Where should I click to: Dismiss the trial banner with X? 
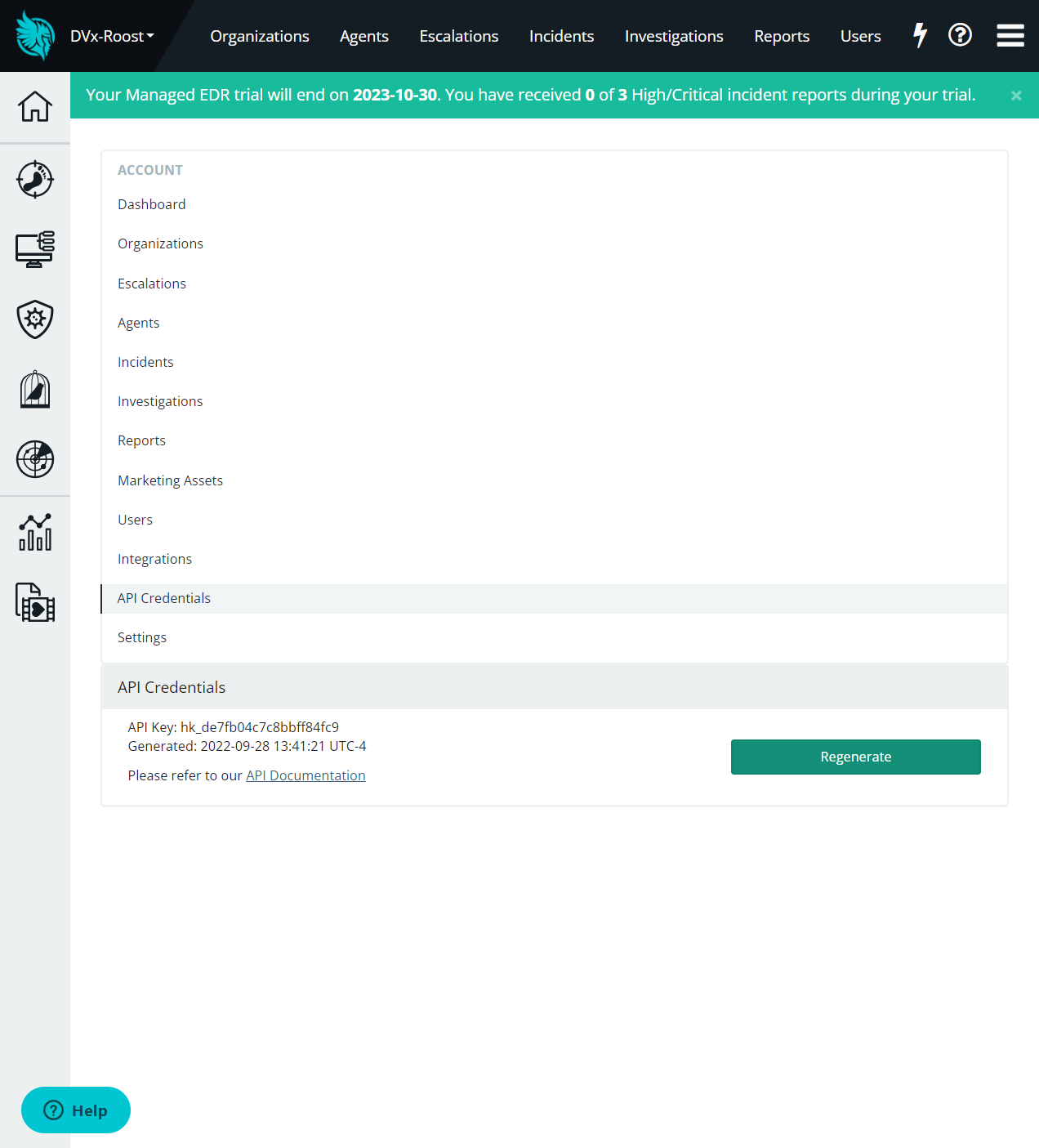(1016, 96)
